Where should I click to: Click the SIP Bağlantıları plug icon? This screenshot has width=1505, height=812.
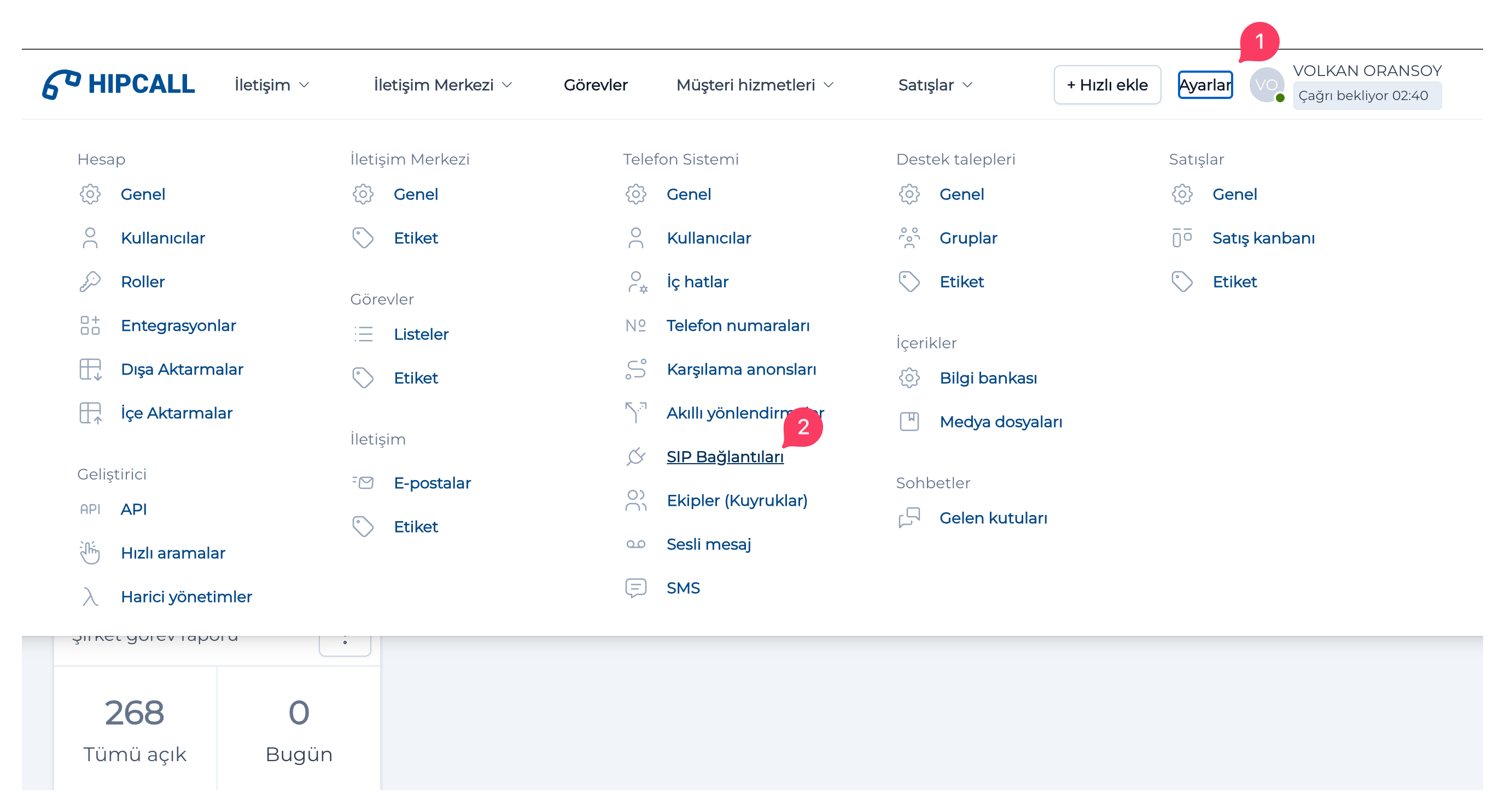[x=635, y=456]
